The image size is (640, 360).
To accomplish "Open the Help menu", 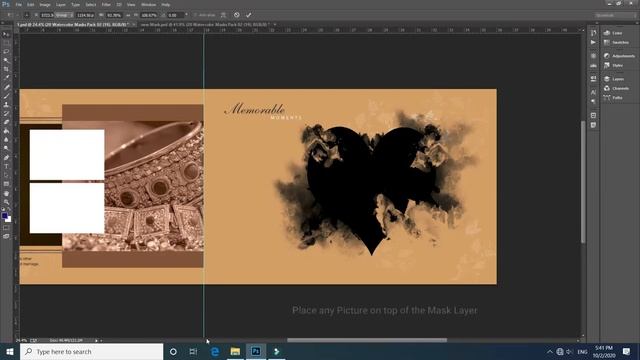I will point(165,4).
